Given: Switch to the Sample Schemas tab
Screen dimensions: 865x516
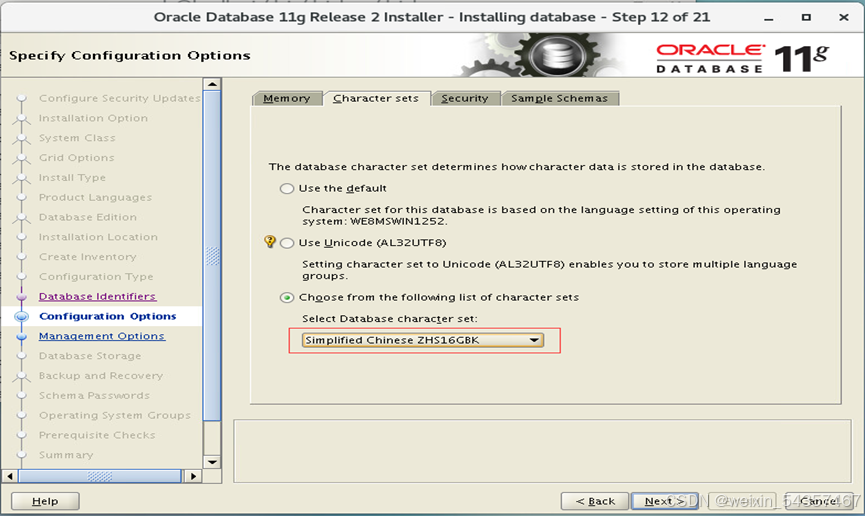Looking at the screenshot, I should point(559,98).
